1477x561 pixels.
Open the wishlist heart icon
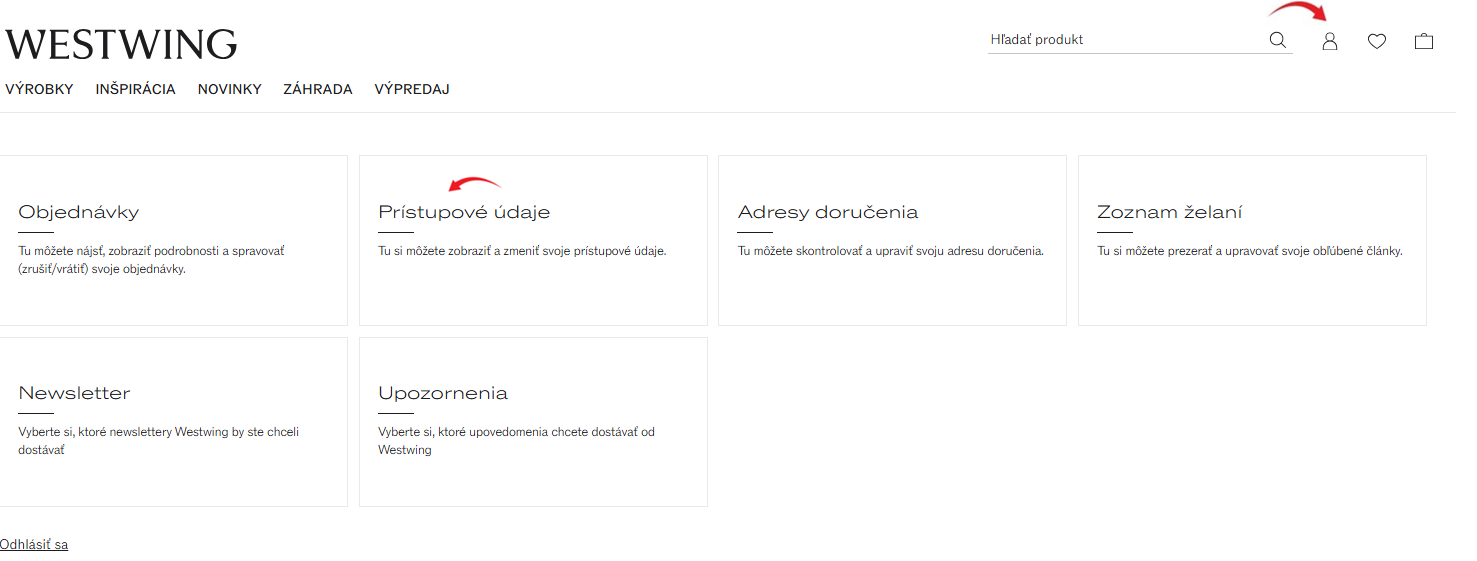point(1377,41)
